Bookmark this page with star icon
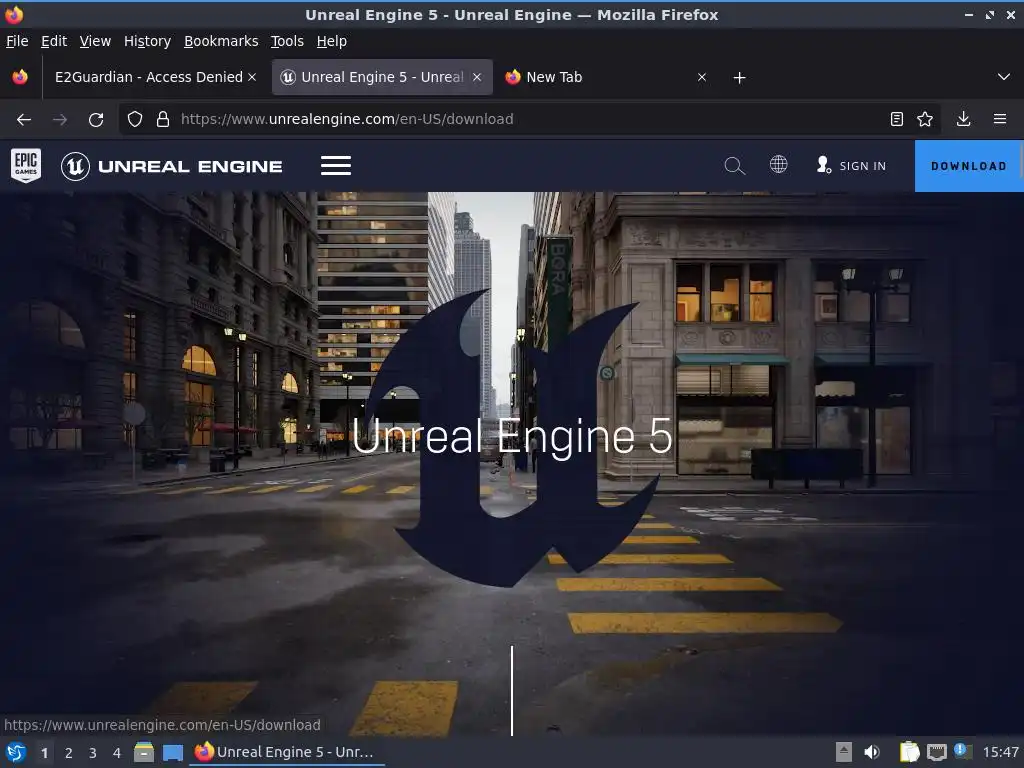The width and height of the screenshot is (1024, 768). (x=925, y=119)
